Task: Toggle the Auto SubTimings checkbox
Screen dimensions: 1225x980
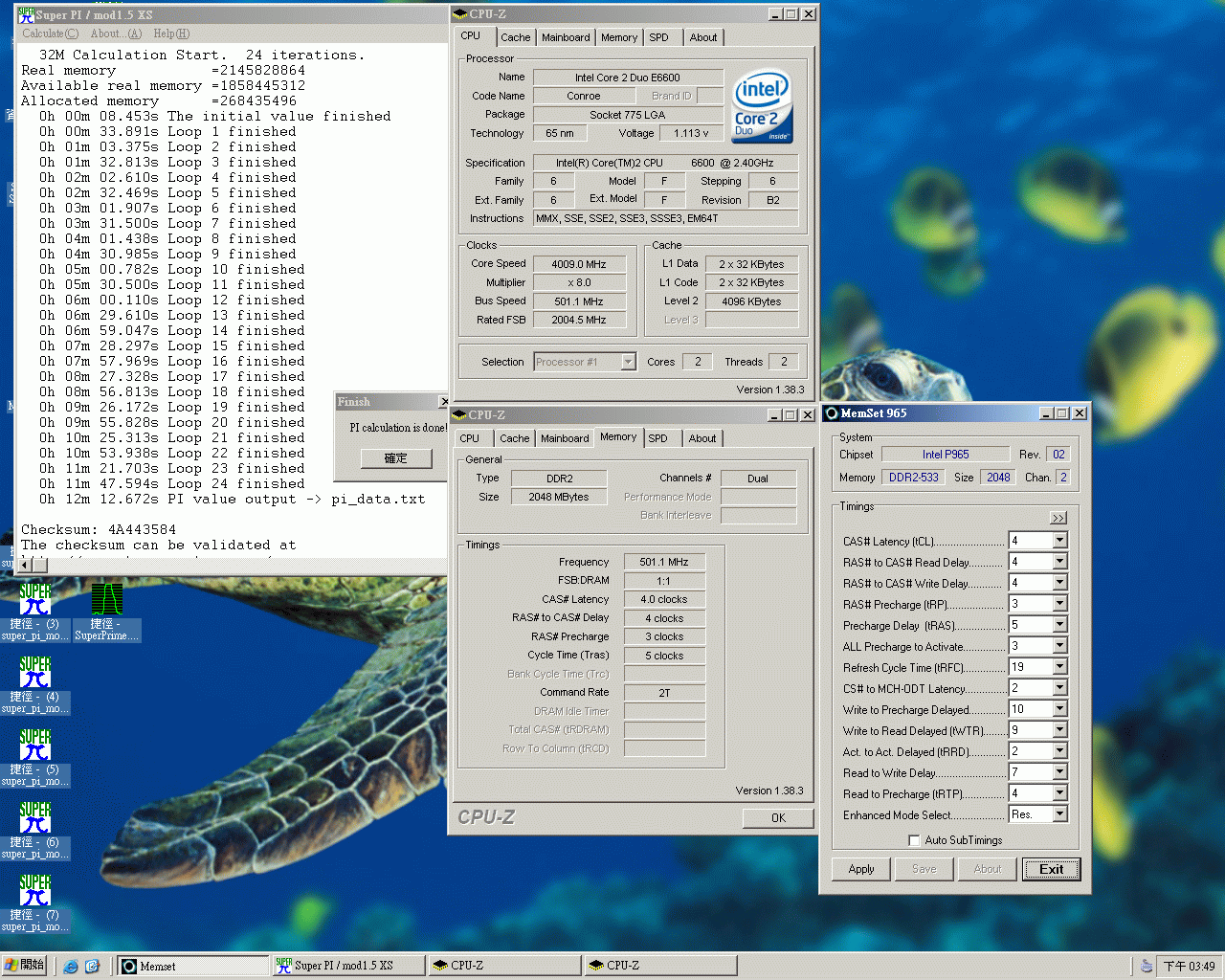Action: coord(914,840)
